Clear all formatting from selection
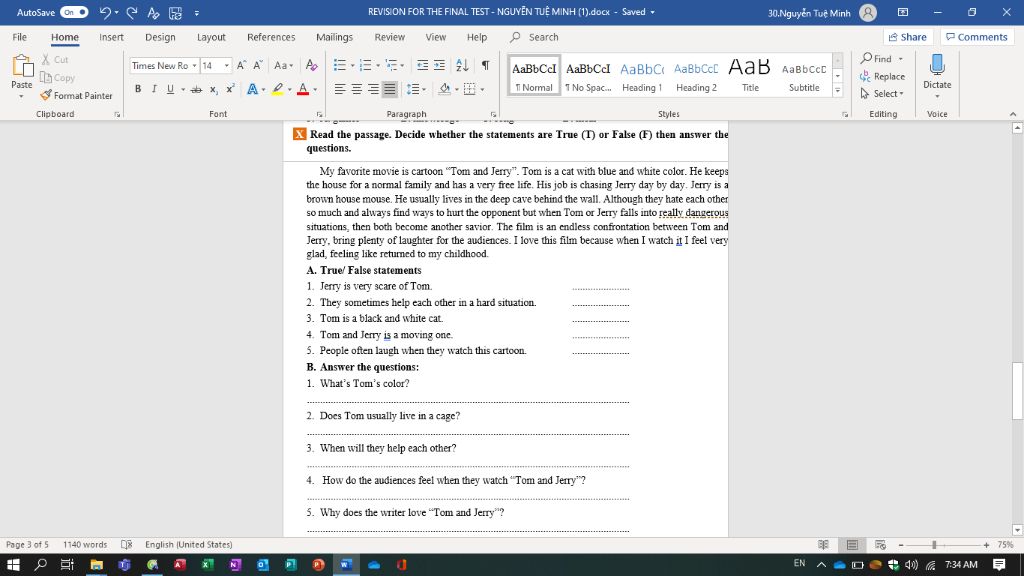This screenshot has width=1024, height=576. 311,65
